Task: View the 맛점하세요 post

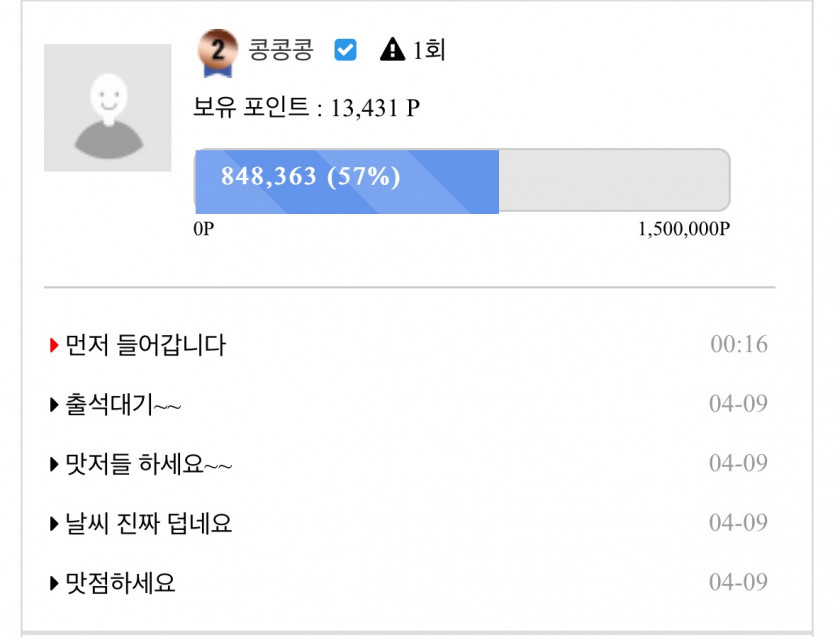Action: pos(120,583)
